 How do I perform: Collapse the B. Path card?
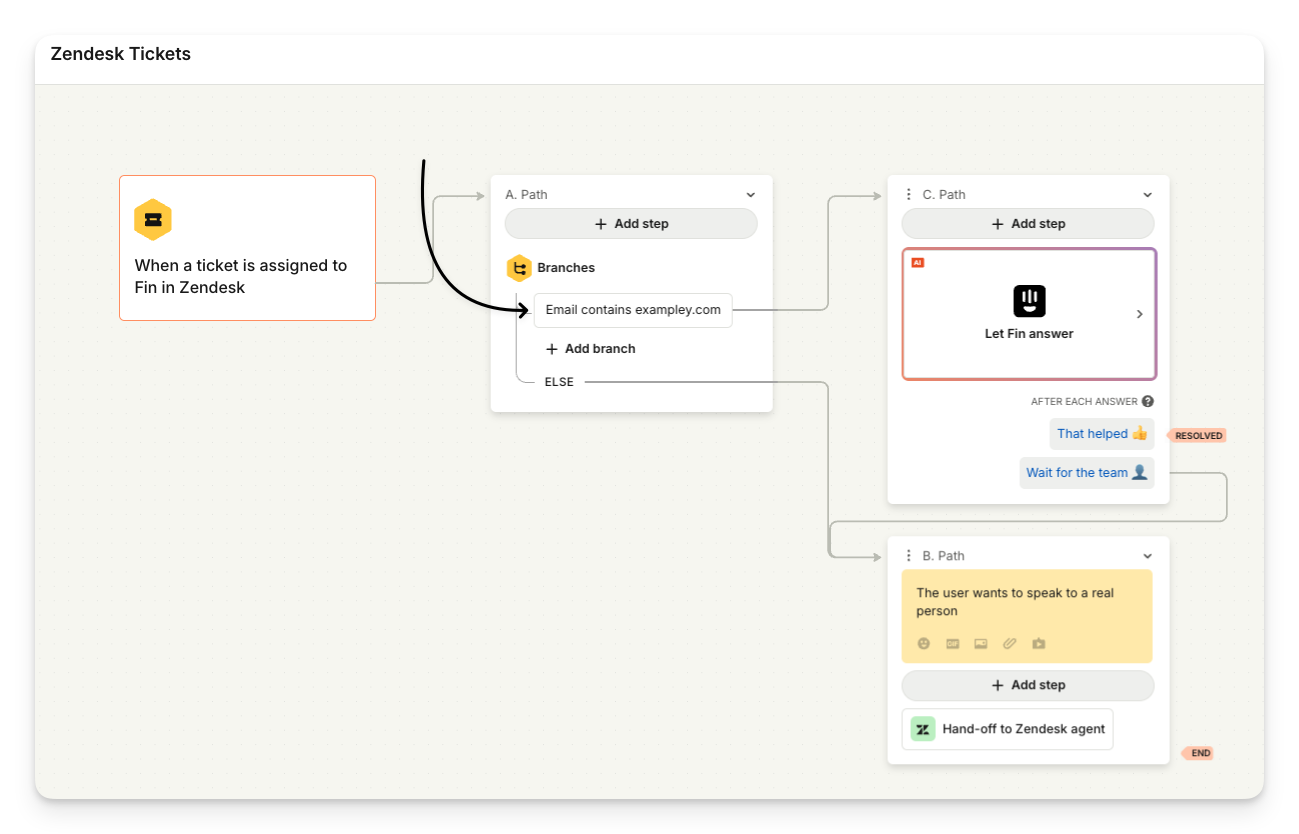click(1148, 556)
